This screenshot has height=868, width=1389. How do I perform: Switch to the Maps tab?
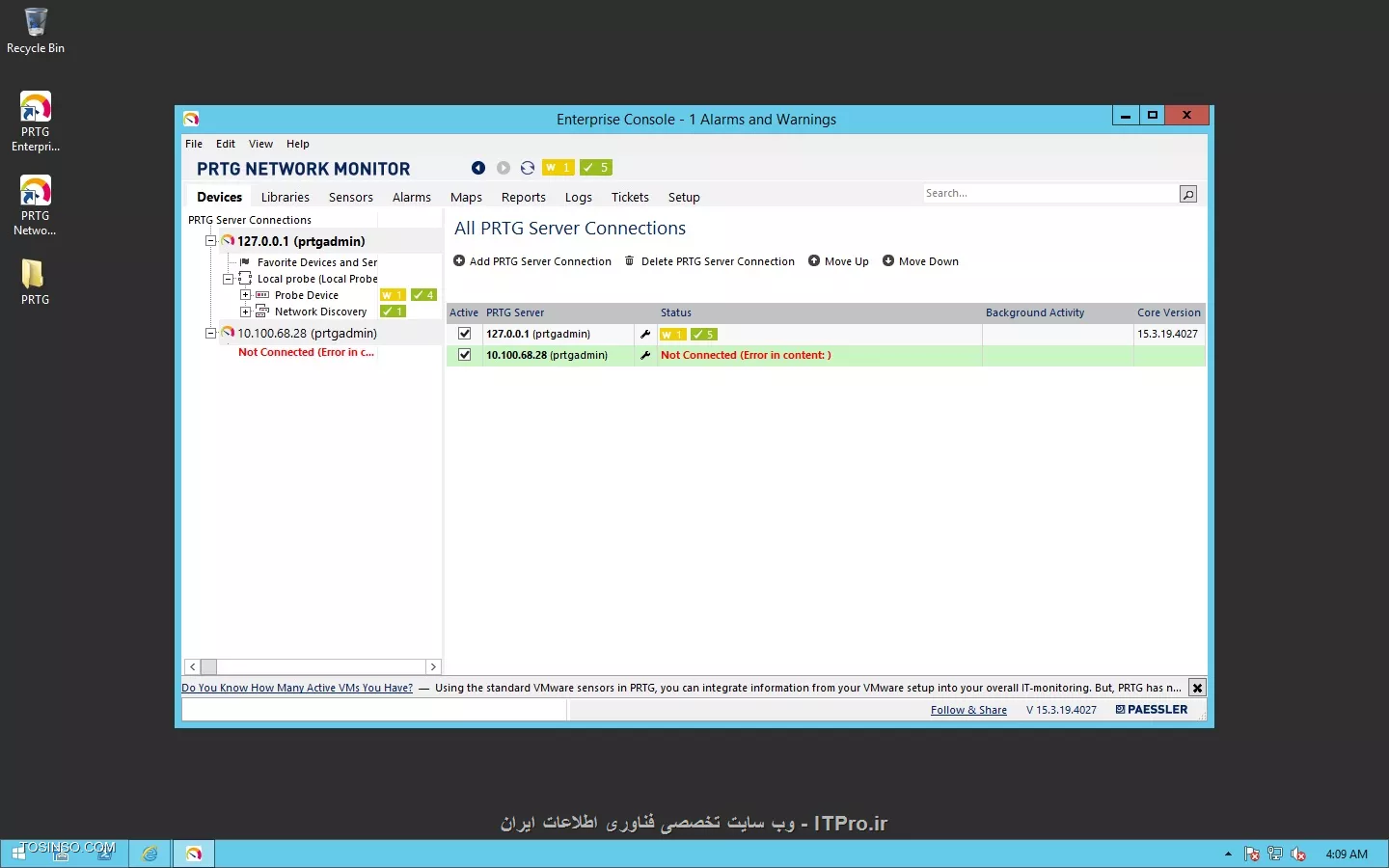[x=466, y=197]
